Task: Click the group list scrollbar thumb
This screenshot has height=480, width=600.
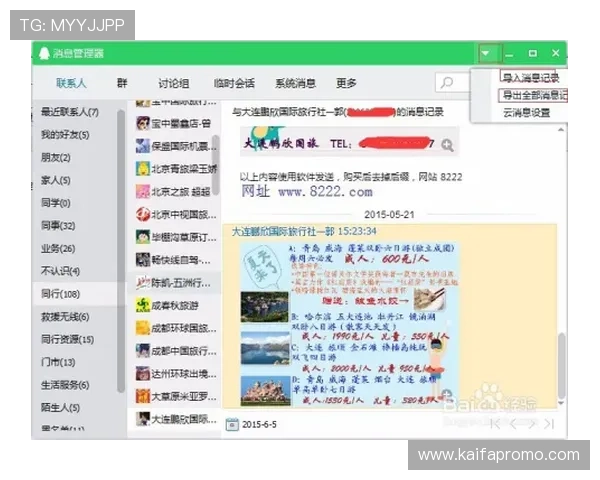Action: (x=121, y=251)
